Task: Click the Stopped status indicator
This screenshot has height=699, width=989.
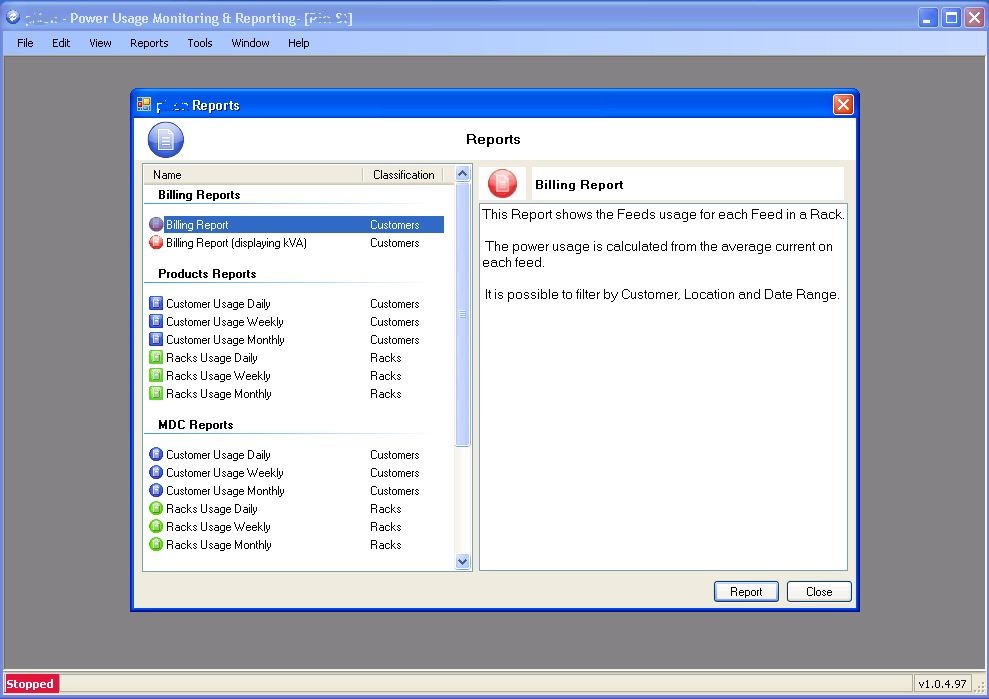Action: [31, 683]
